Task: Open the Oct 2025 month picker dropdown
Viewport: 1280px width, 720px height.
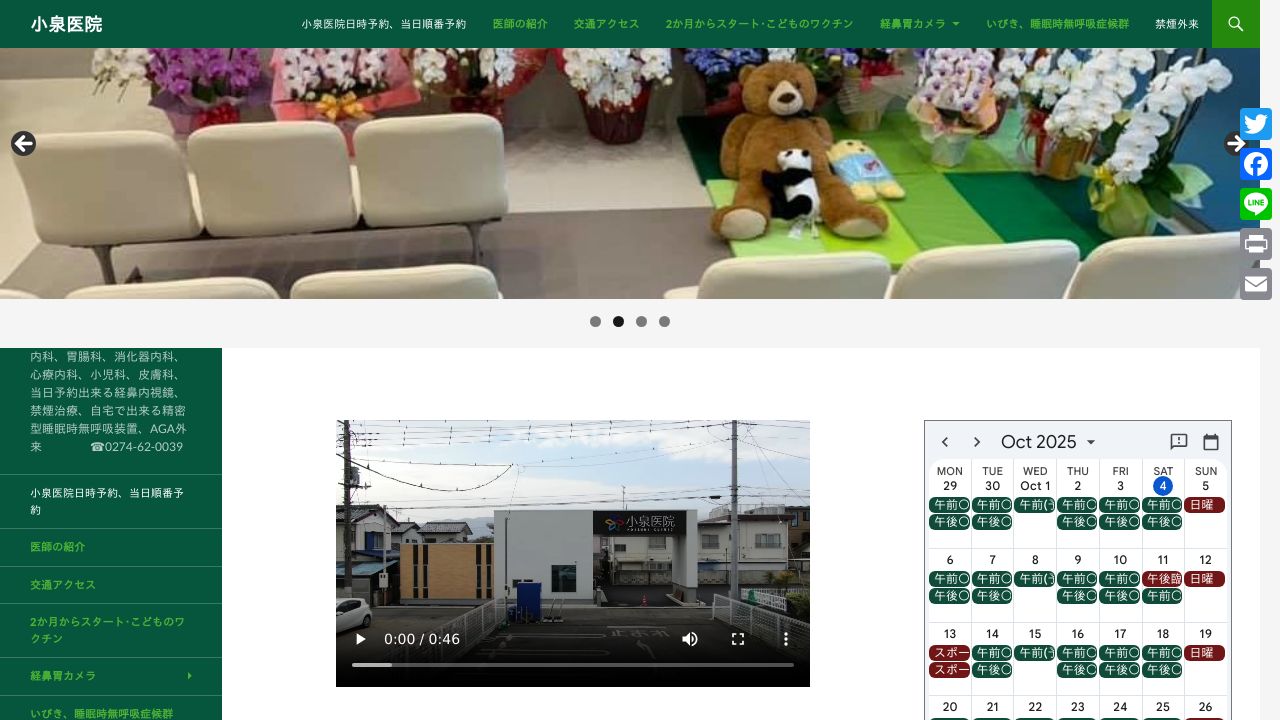Action: (1048, 442)
